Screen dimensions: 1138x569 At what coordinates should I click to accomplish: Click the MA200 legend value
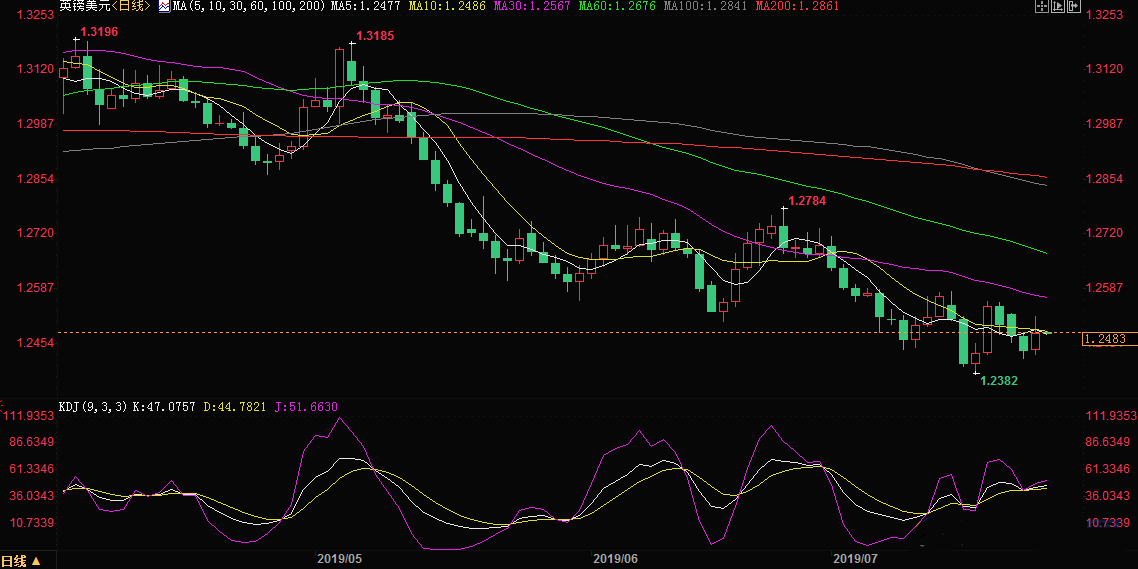[x=797, y=6]
